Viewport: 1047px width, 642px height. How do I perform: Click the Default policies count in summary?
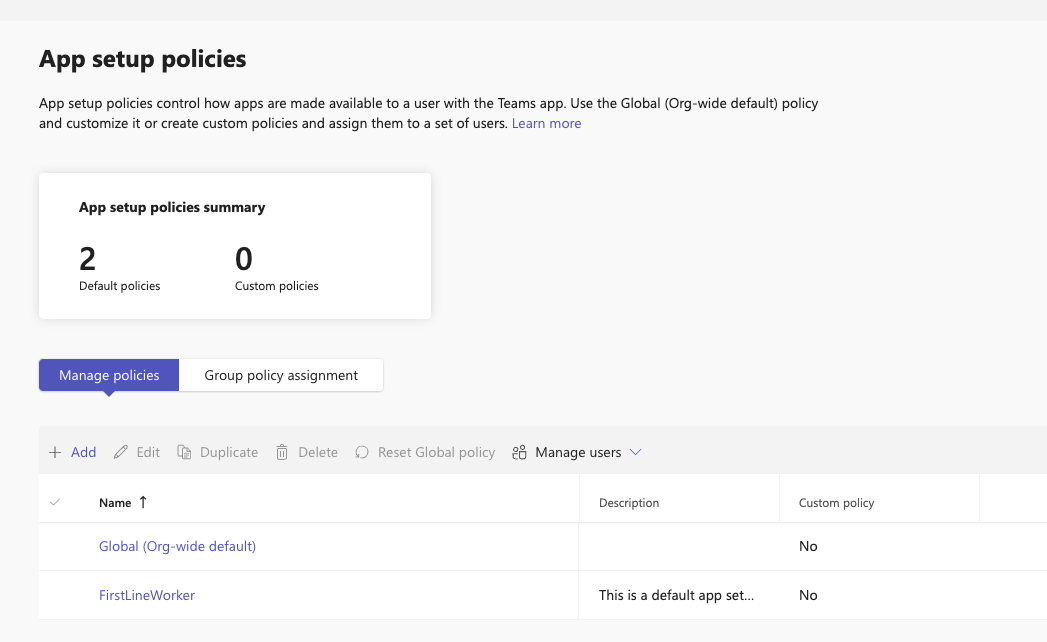(x=88, y=260)
